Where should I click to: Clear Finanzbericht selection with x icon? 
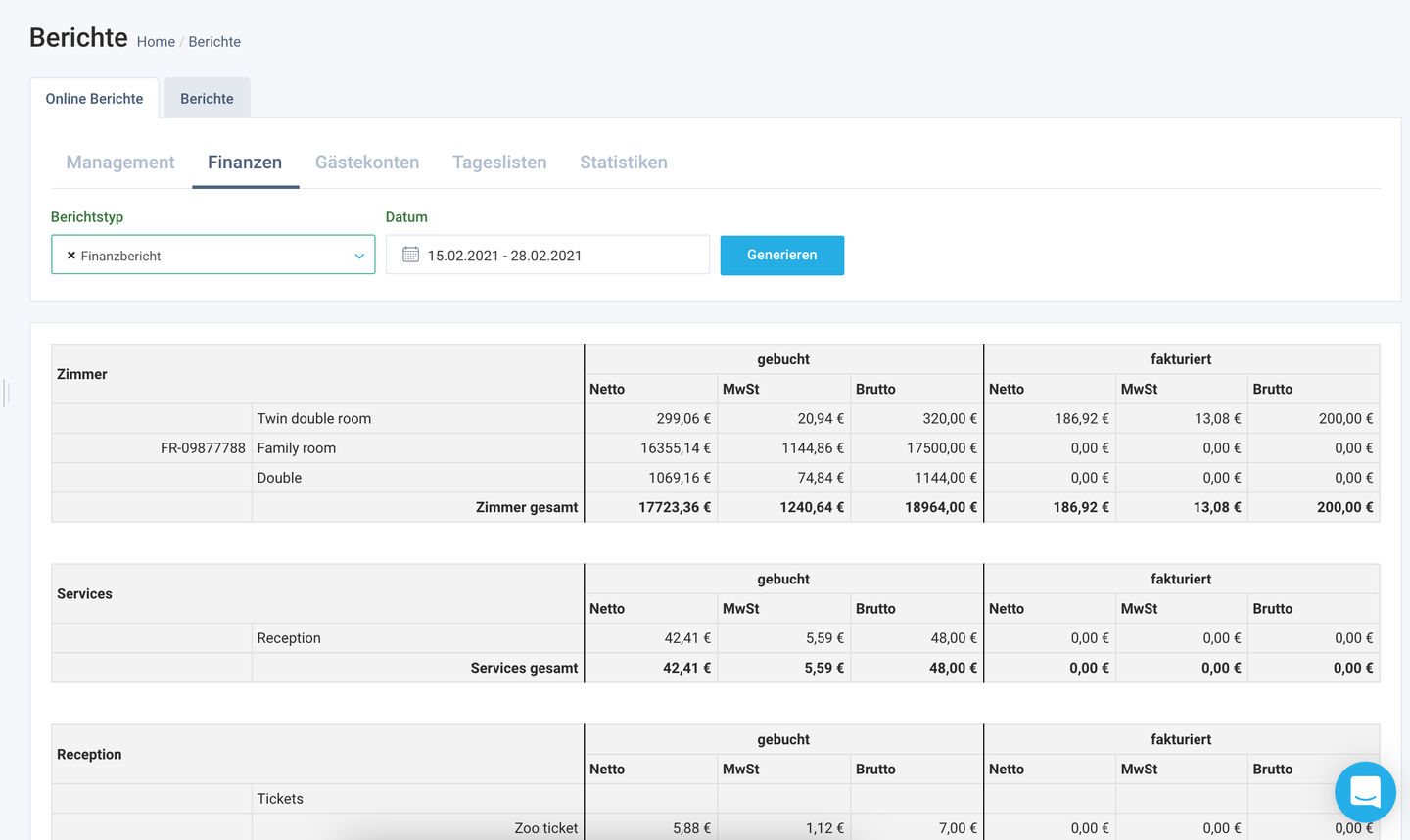71,255
